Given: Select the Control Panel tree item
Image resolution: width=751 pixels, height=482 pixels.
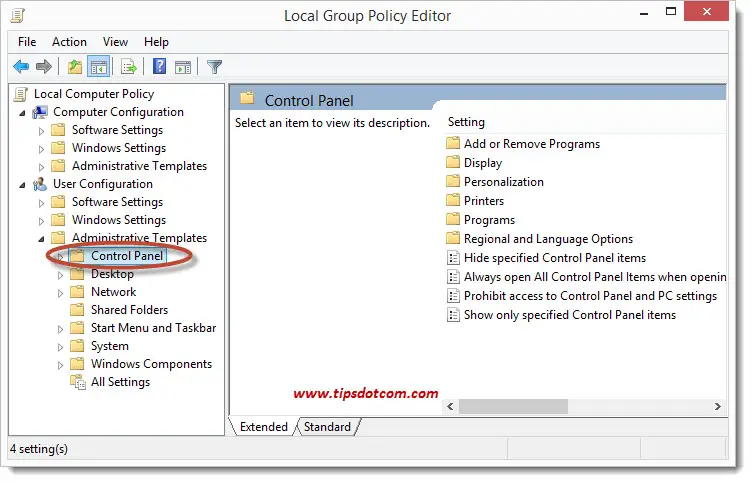Looking at the screenshot, I should point(127,256).
